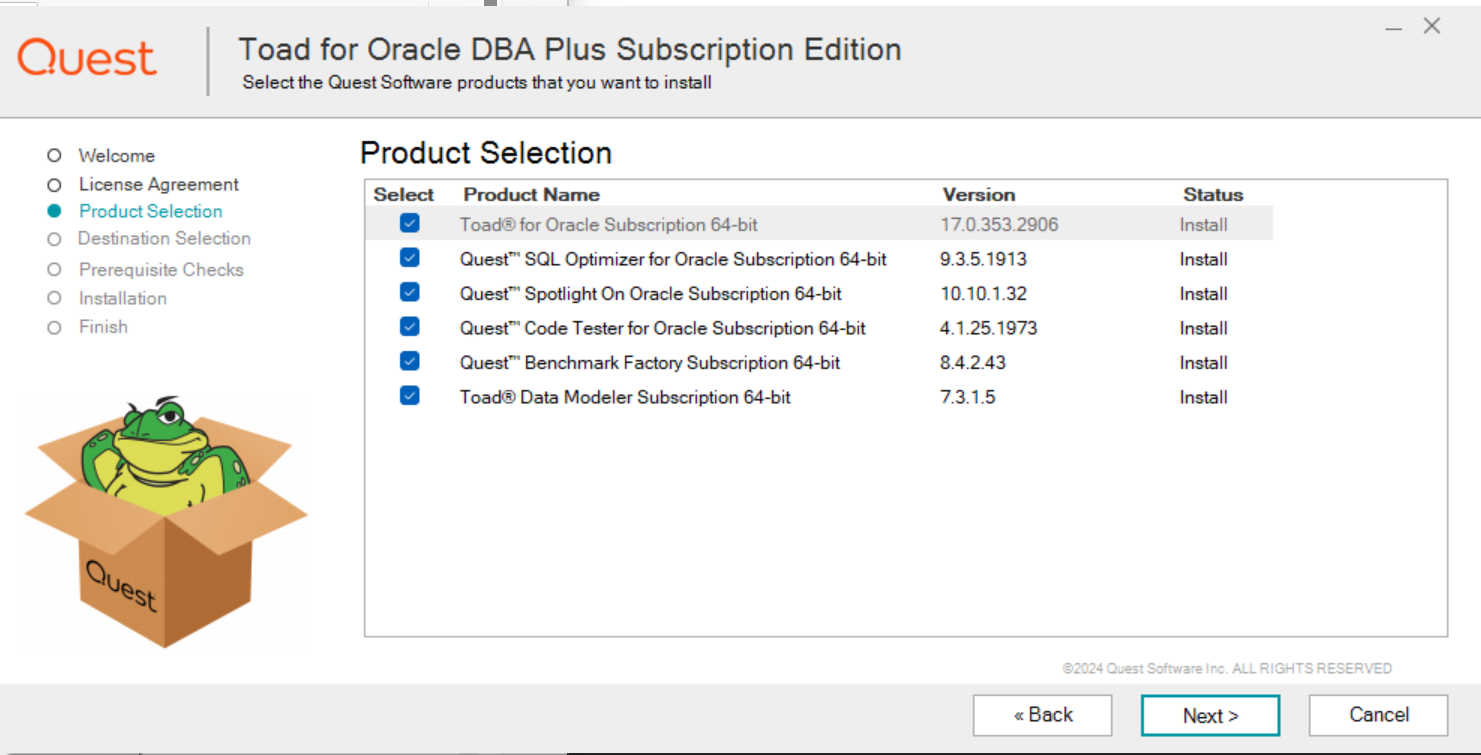Click version 7.3.1.5 cell
Image resolution: width=1481 pixels, height=755 pixels.
click(968, 397)
